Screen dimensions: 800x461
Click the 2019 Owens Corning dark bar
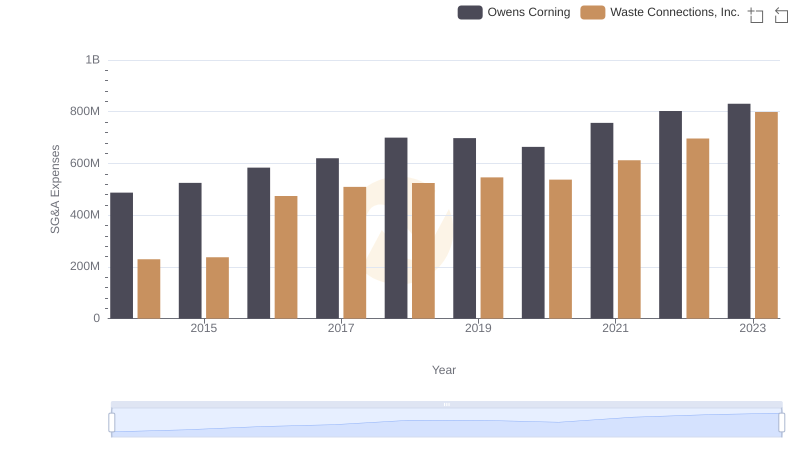(x=465, y=228)
